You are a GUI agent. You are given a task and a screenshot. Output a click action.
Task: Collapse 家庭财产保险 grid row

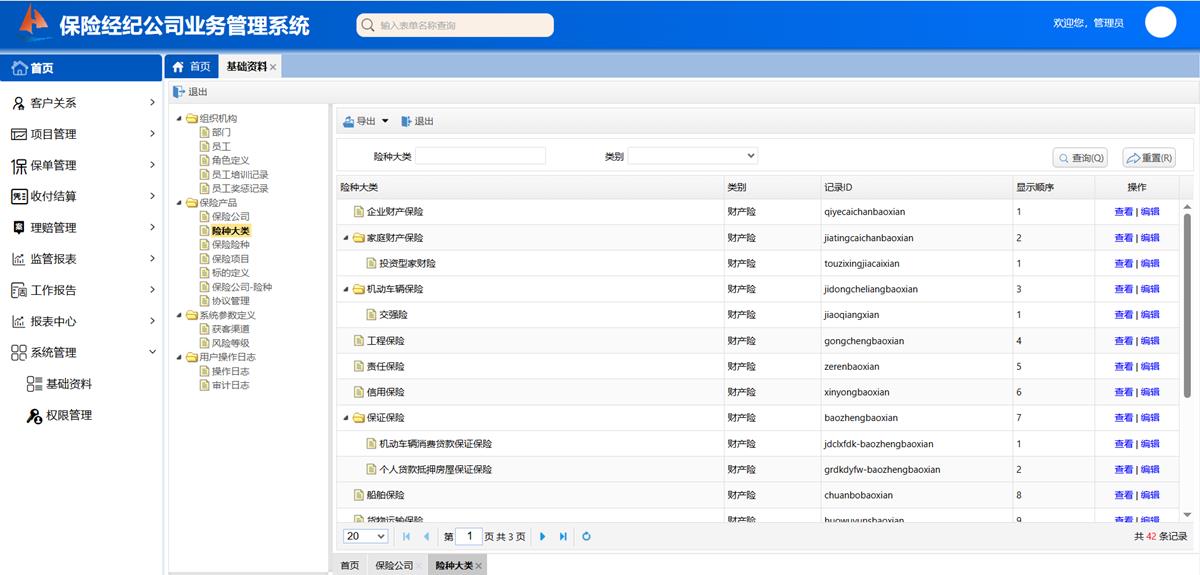345,238
